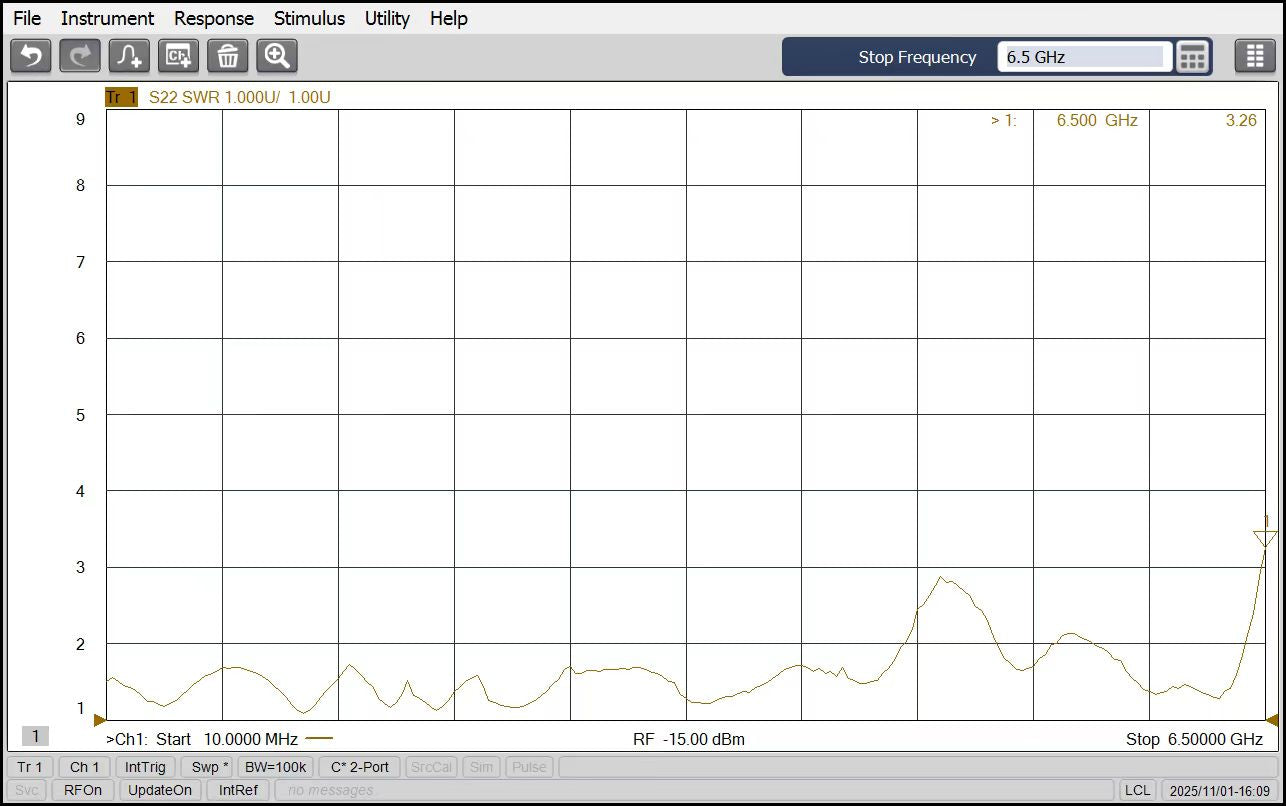Open the Help menu
Image resolution: width=1286 pixels, height=806 pixels.
(x=449, y=18)
